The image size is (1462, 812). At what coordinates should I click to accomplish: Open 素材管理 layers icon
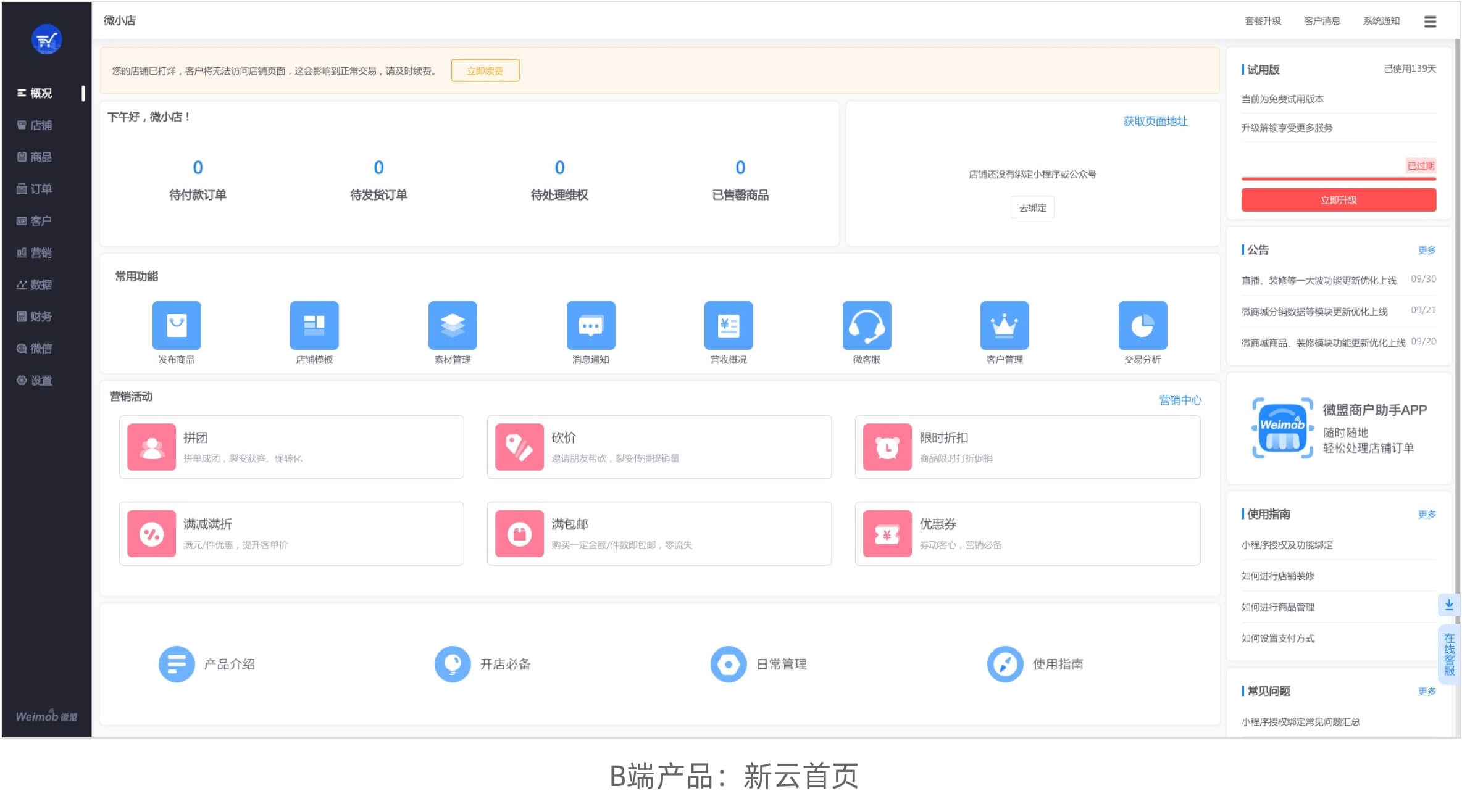point(453,325)
